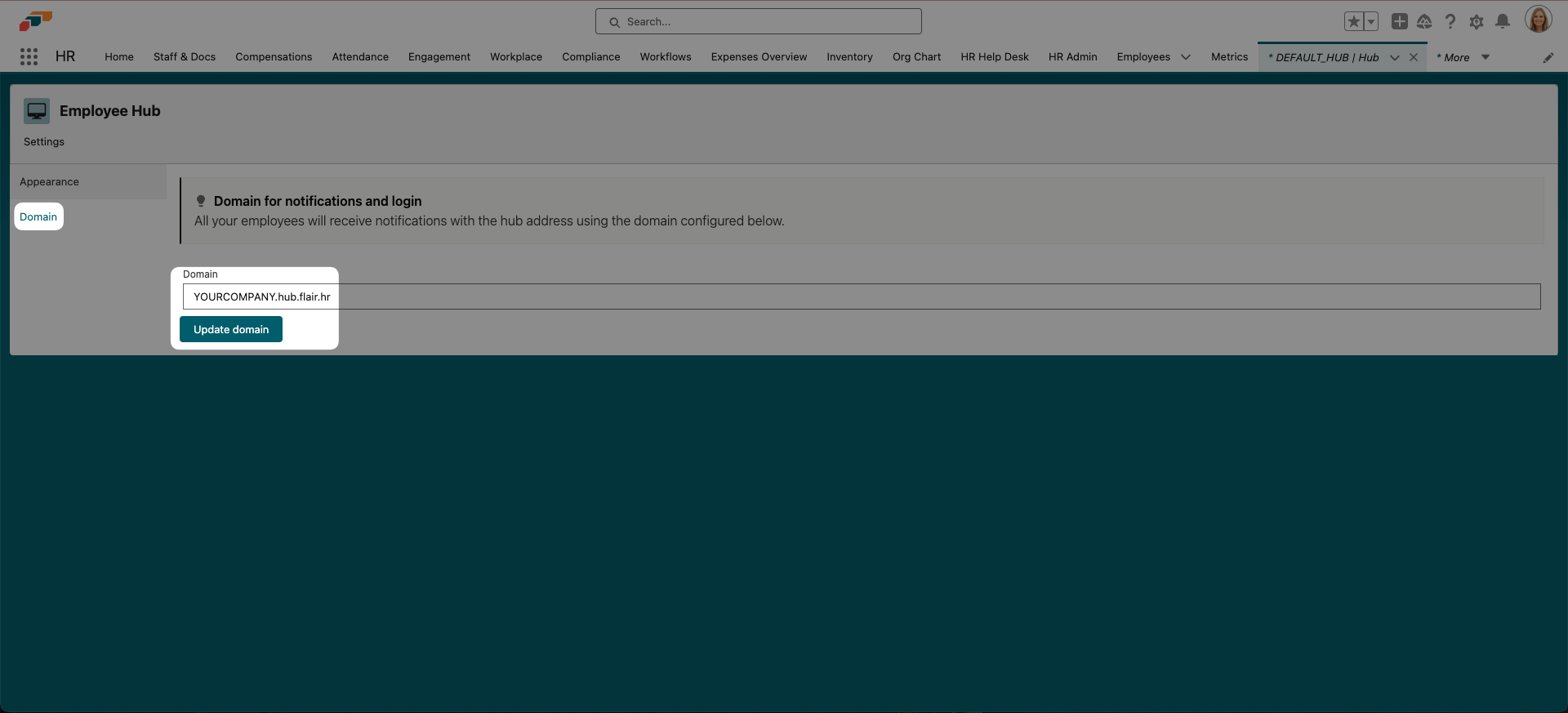Viewport: 1568px width, 713px height.
Task: Open the App Launcher grid icon
Action: 29,56
